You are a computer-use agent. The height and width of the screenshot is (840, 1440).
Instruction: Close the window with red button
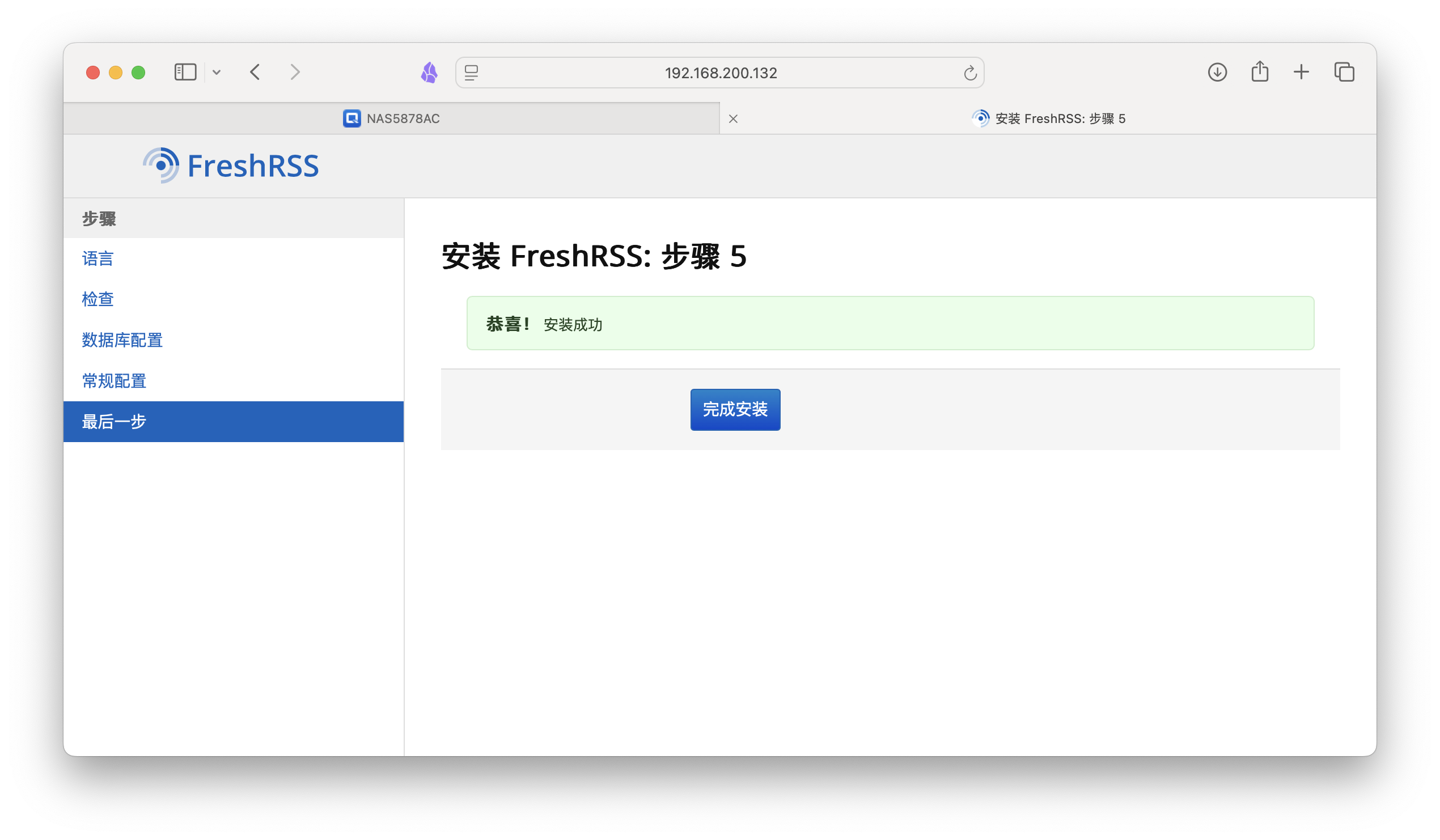click(93, 73)
